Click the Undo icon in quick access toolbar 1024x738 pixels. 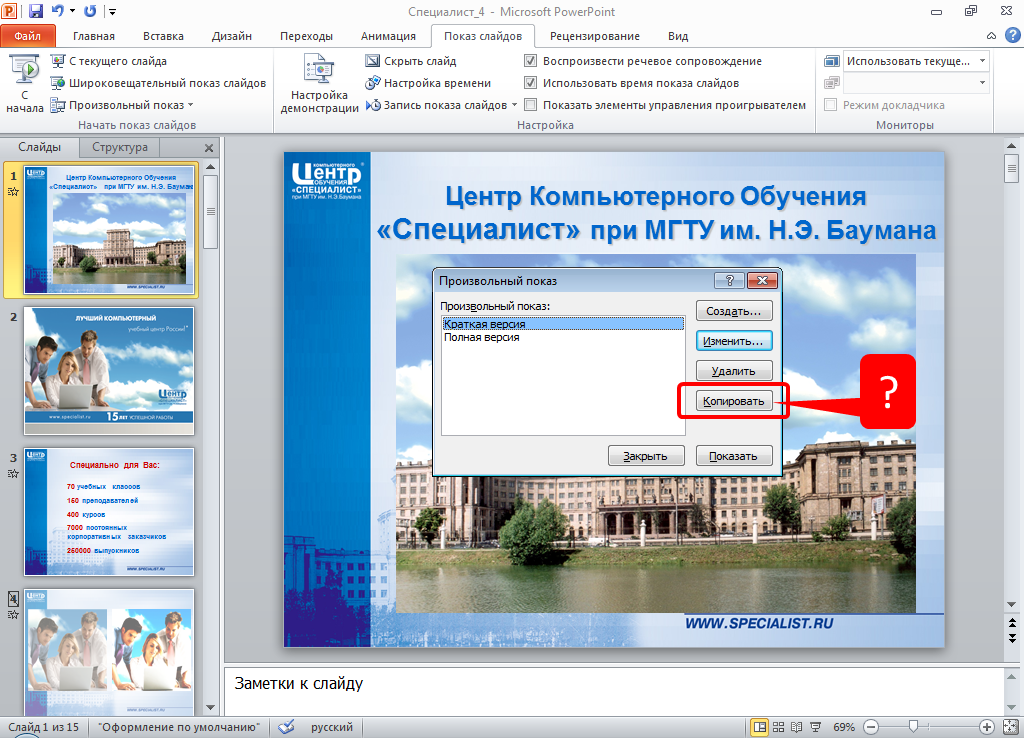(x=58, y=11)
